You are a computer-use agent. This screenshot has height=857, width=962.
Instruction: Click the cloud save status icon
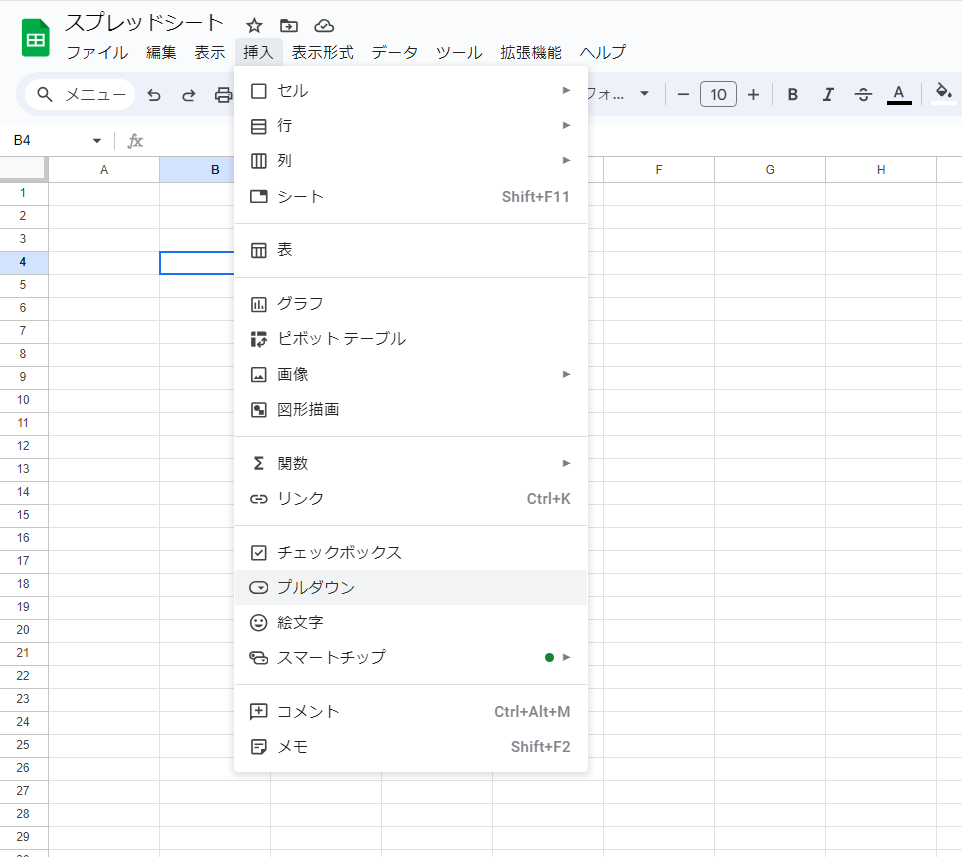[x=324, y=26]
